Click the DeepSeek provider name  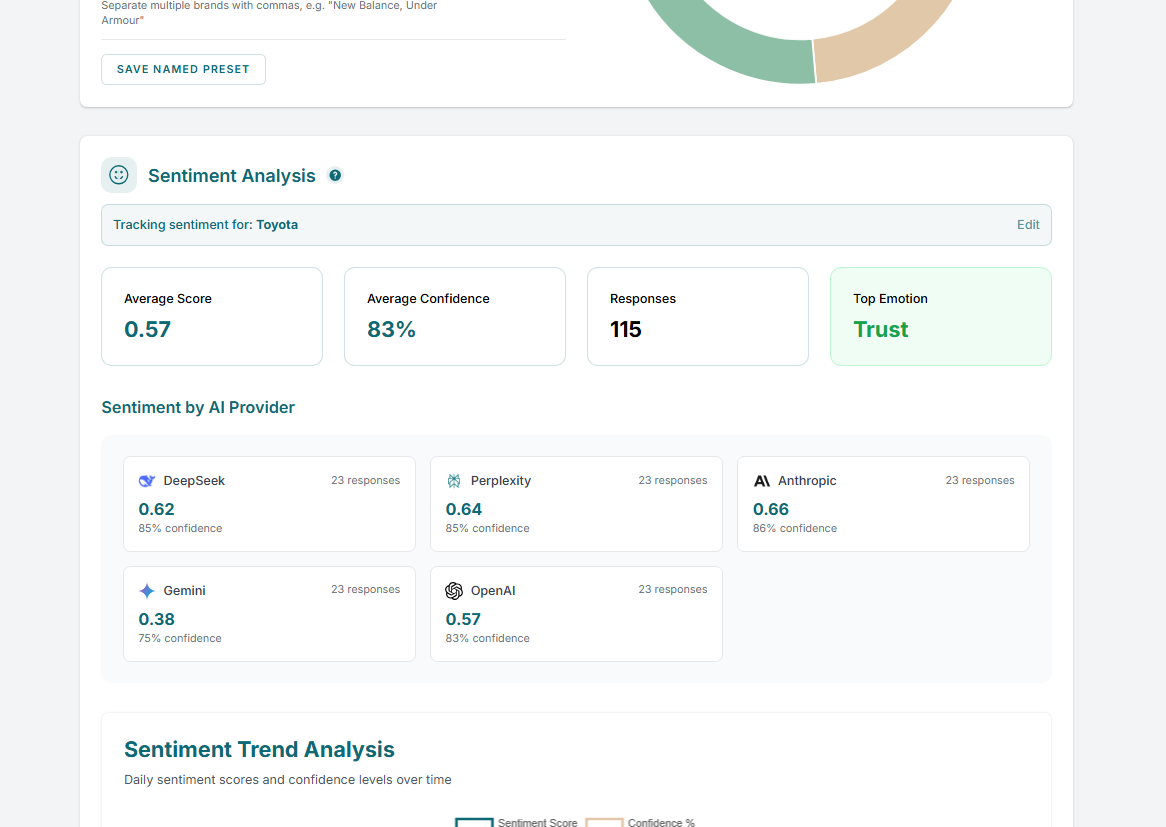pyautogui.click(x=194, y=481)
